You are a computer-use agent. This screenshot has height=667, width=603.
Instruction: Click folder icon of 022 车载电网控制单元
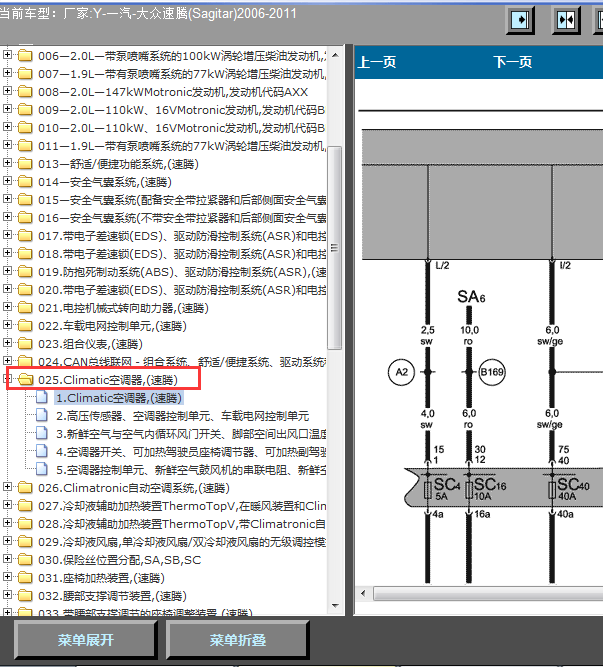25,326
